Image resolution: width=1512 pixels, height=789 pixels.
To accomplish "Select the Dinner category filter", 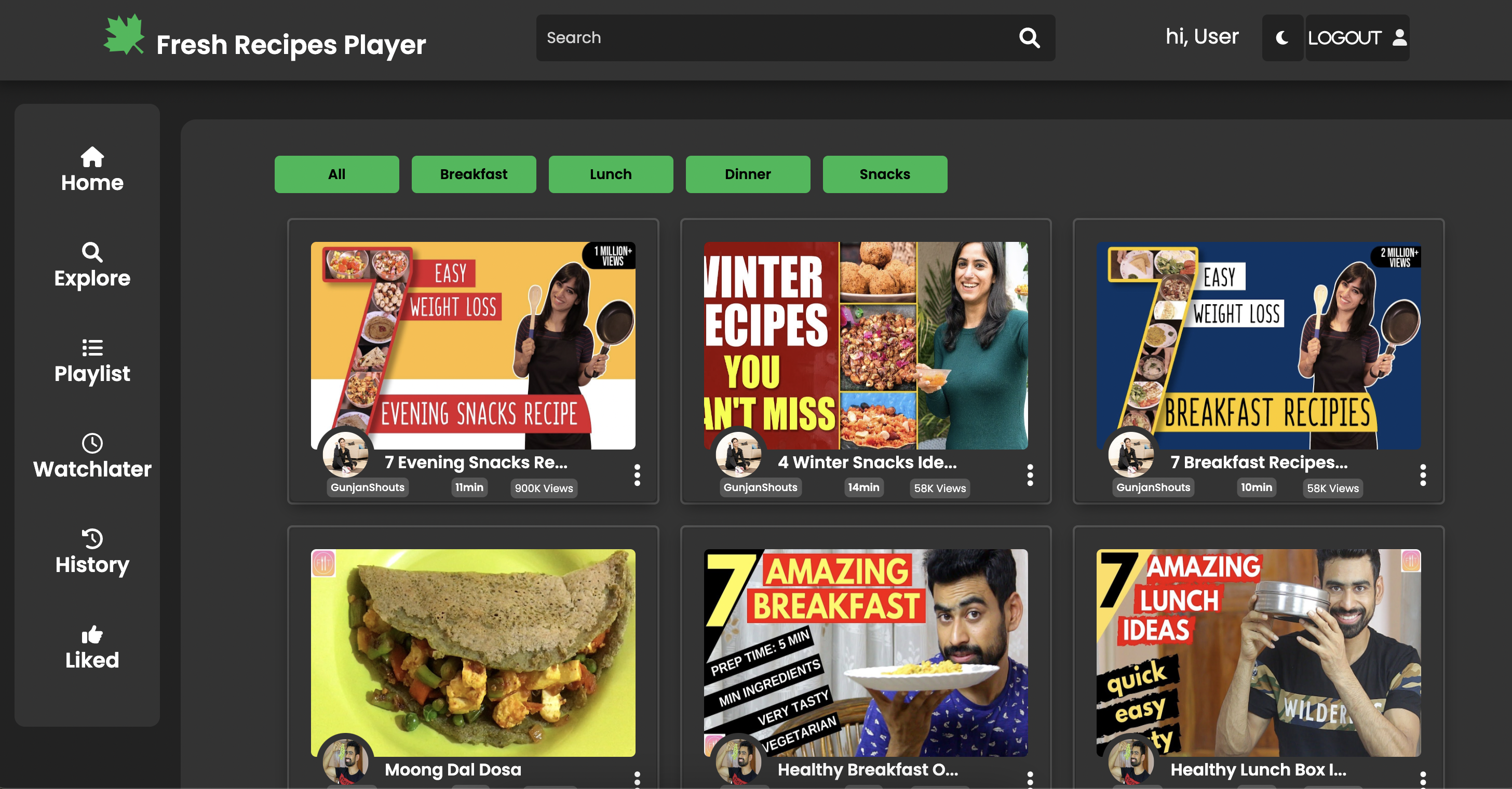I will [748, 174].
